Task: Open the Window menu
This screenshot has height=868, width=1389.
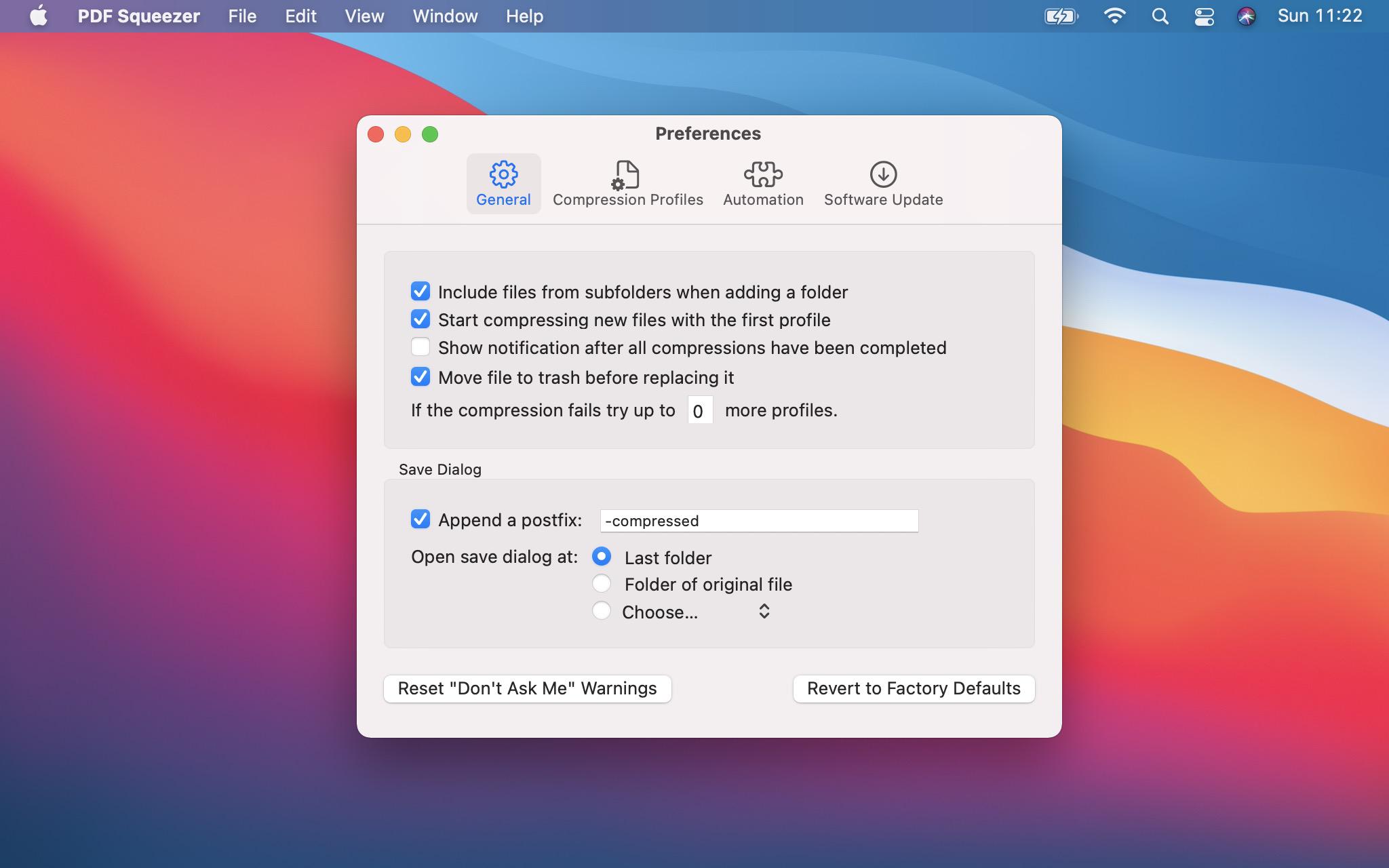Action: click(x=445, y=16)
